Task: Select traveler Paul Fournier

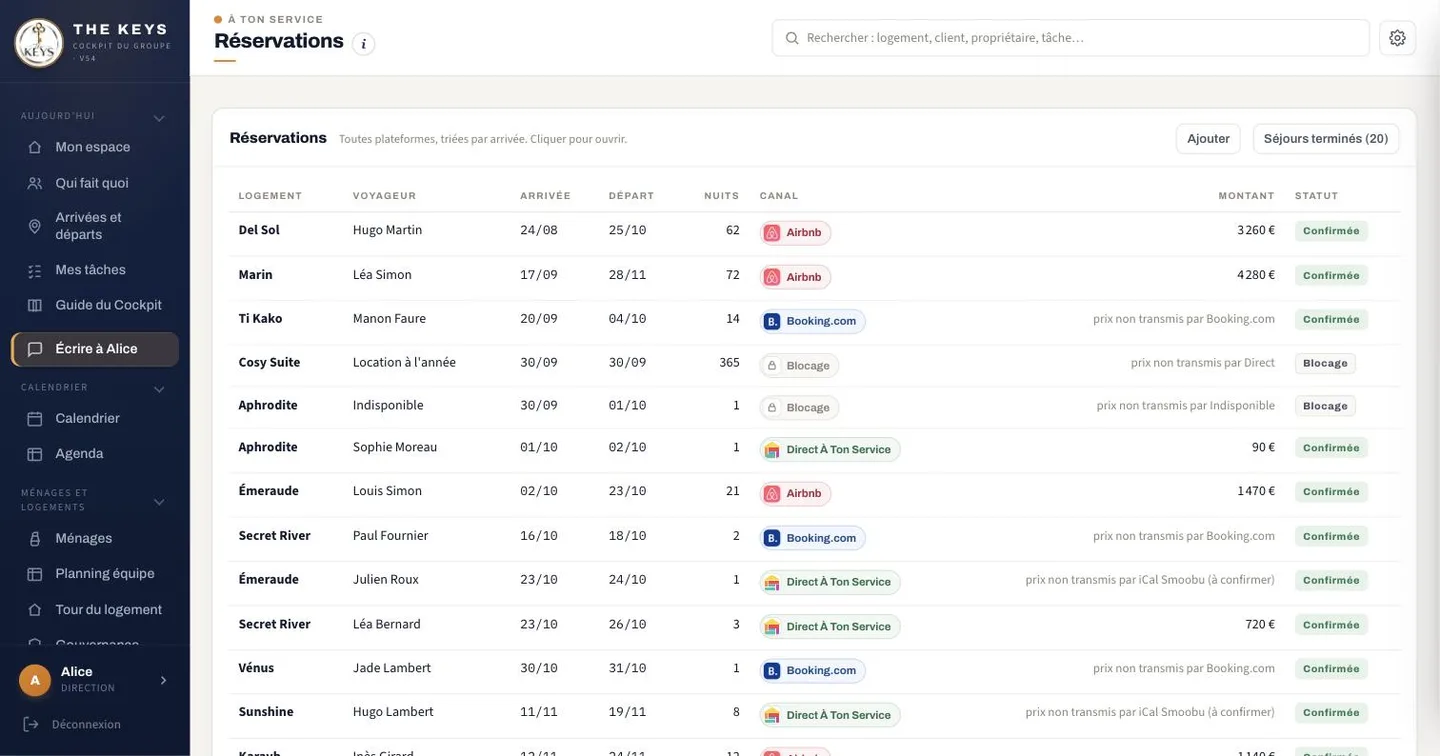Action: (391, 536)
